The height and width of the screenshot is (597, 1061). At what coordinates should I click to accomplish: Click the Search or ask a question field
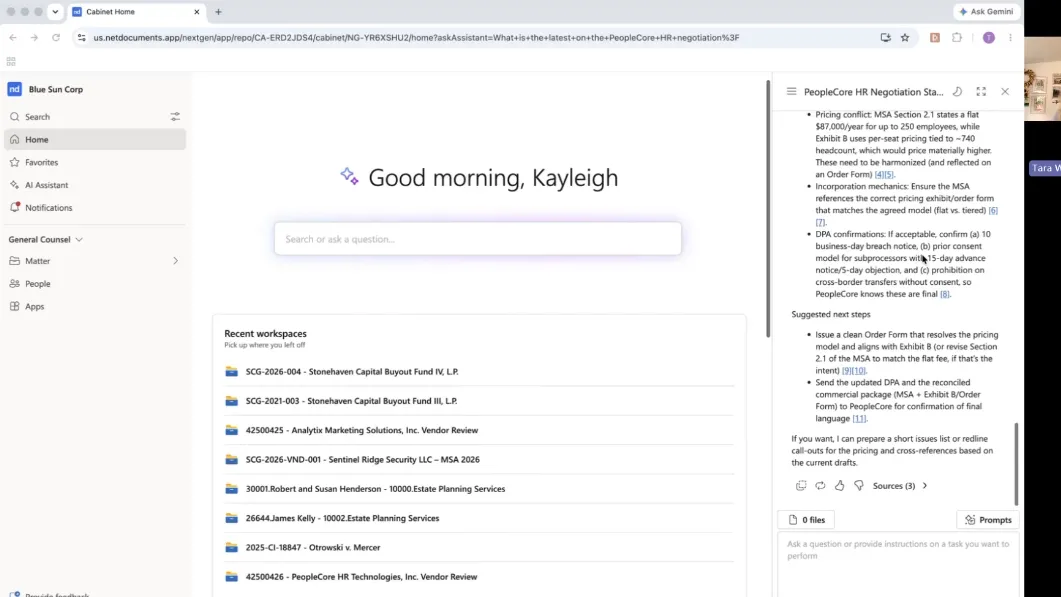[x=478, y=239]
